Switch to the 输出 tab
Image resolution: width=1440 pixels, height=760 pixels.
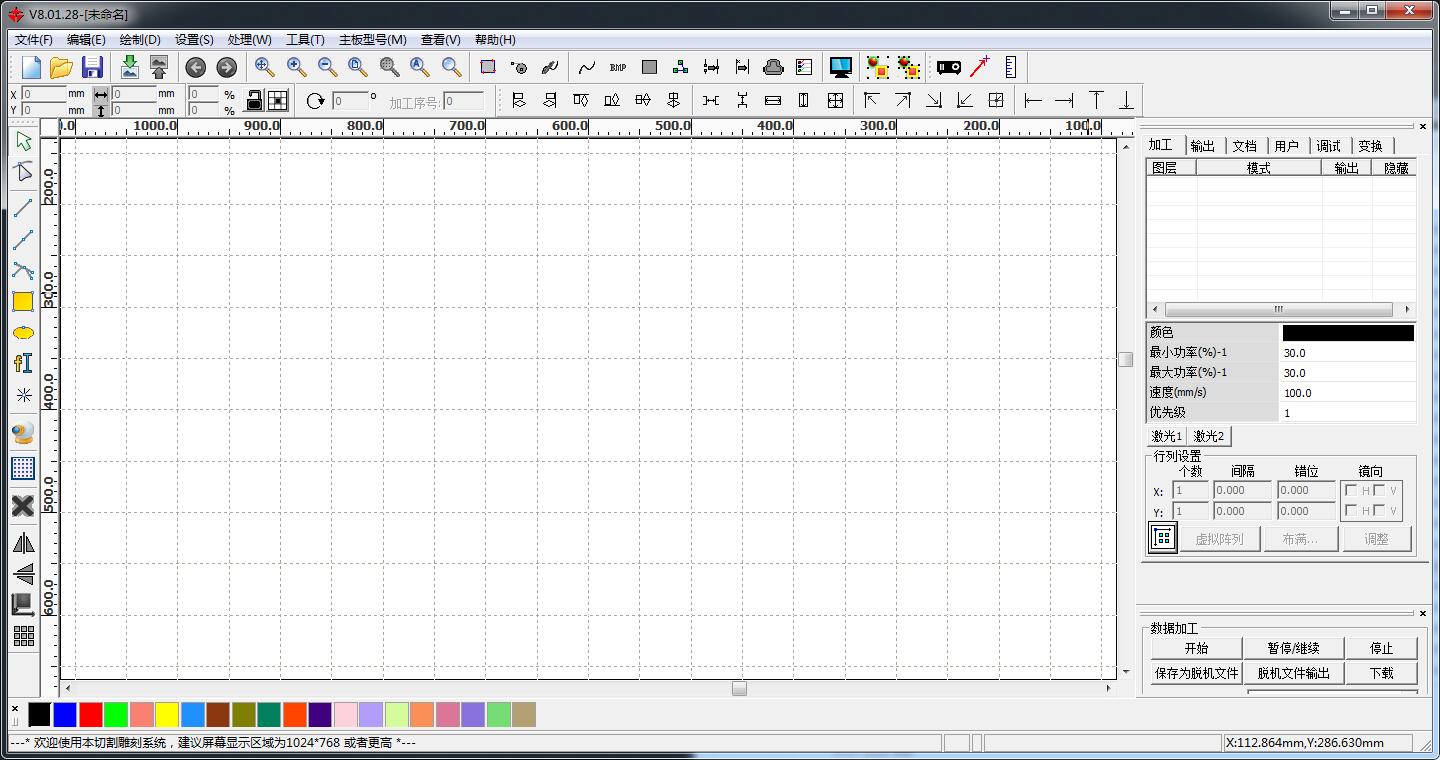1203,146
